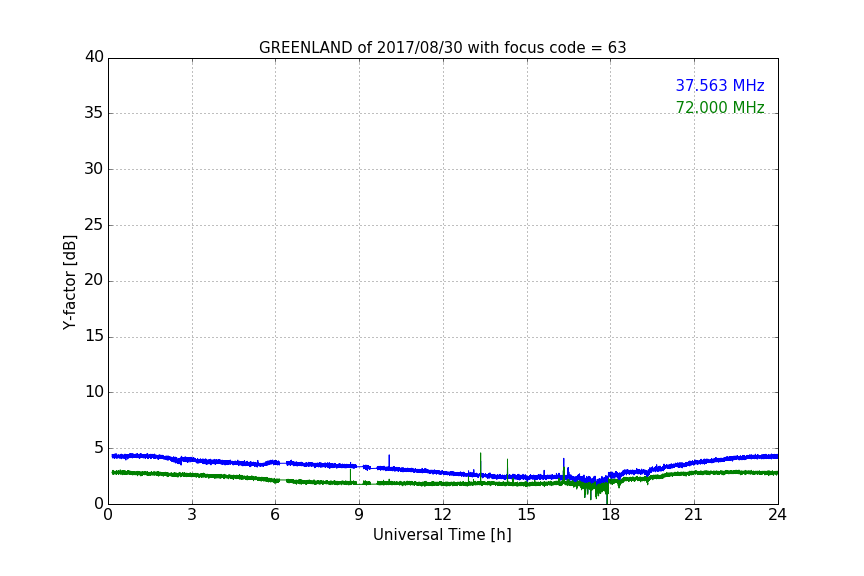Click the y-axis tick label '25'

coord(94,225)
